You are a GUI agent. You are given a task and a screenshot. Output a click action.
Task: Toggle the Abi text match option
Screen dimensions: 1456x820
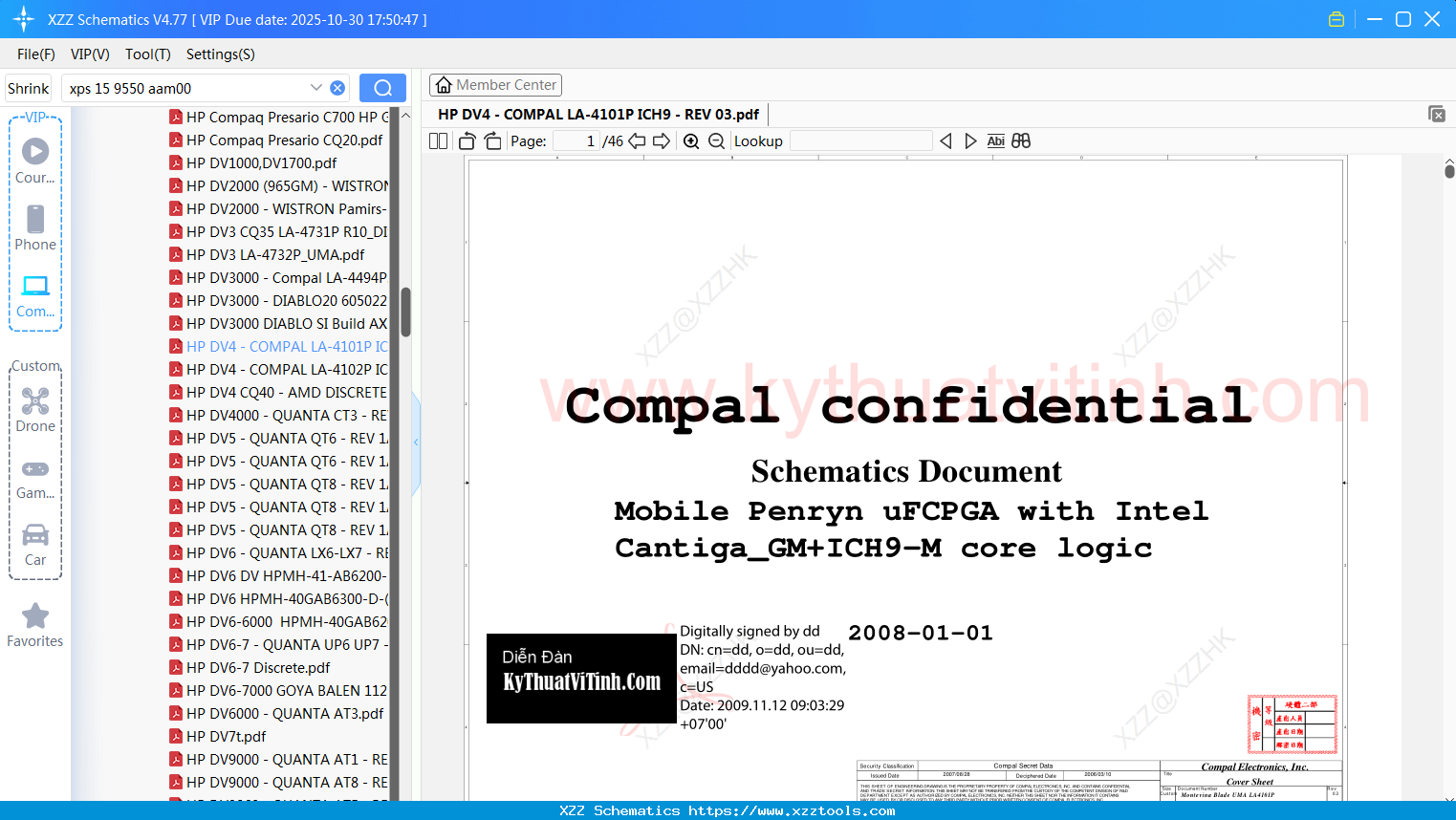coord(995,140)
